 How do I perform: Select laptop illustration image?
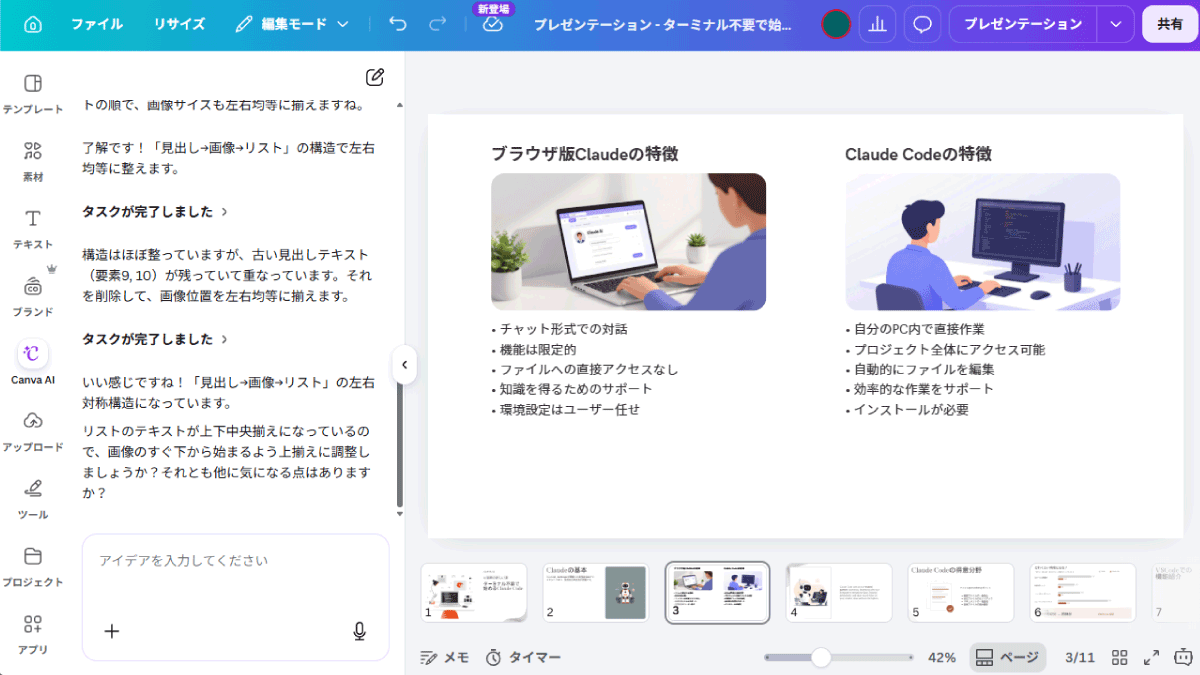tap(628, 242)
